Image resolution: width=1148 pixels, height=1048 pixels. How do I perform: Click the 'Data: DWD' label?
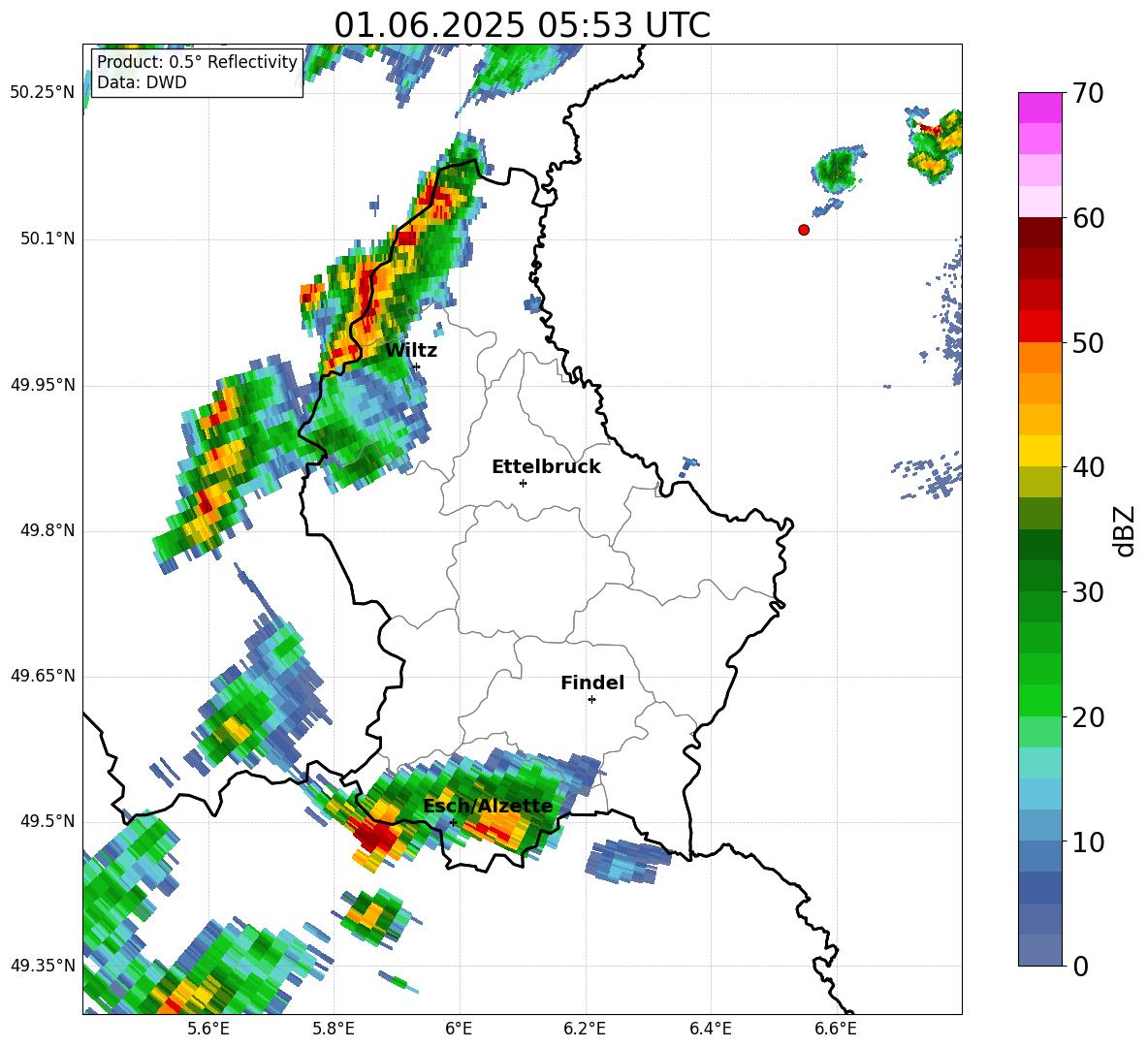pyautogui.click(x=142, y=82)
